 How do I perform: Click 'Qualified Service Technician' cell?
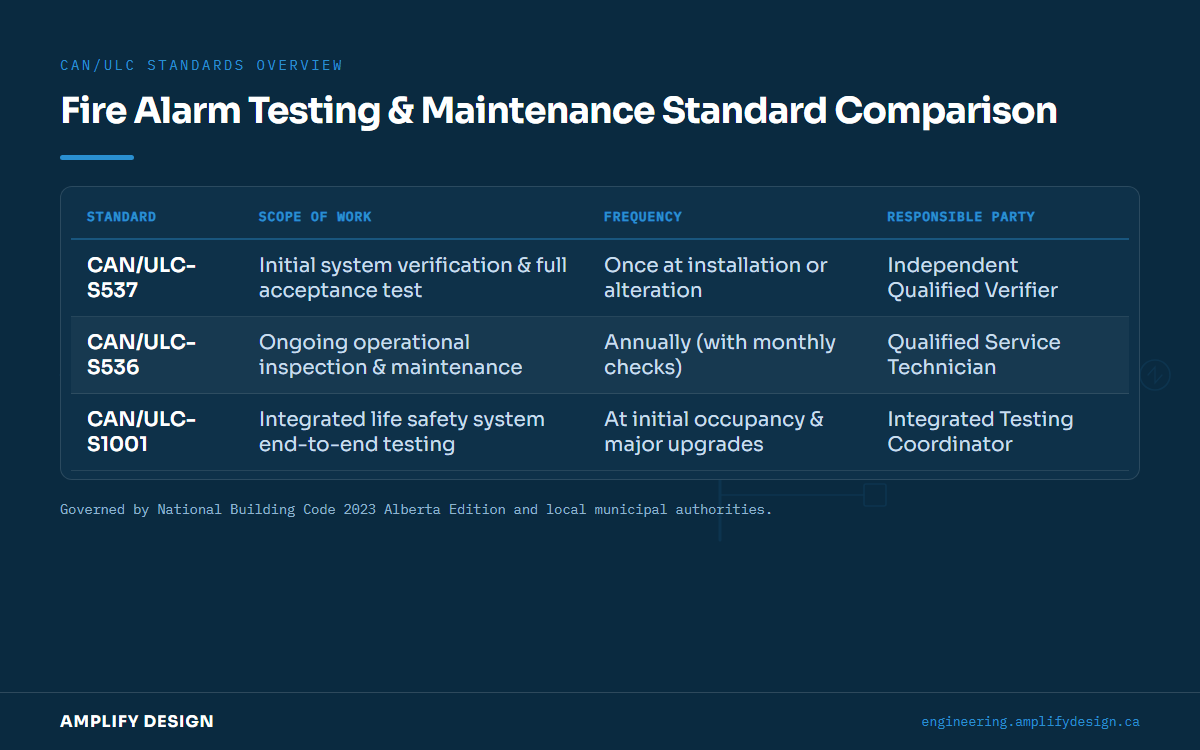(x=974, y=355)
